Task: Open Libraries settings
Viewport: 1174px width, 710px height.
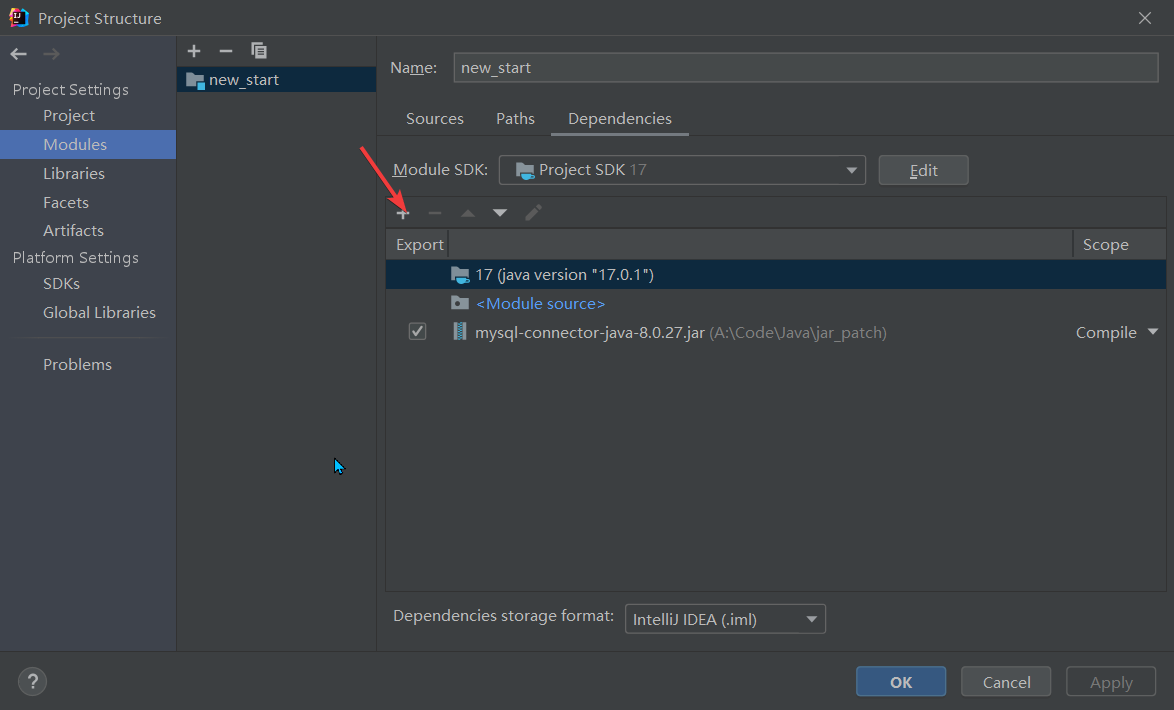Action: click(x=73, y=174)
